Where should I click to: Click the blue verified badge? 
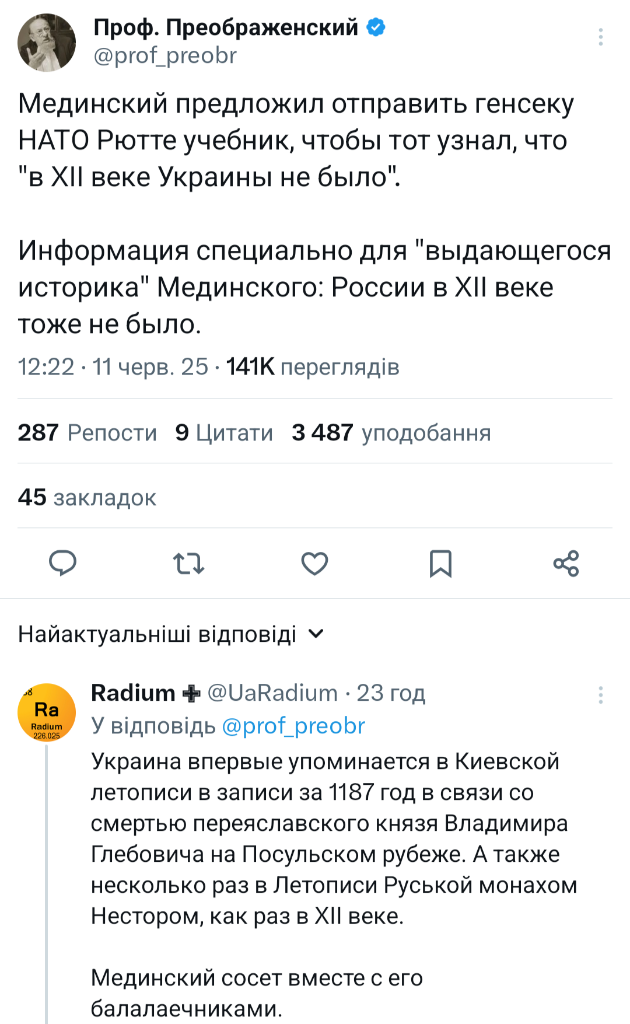[x=375, y=28]
